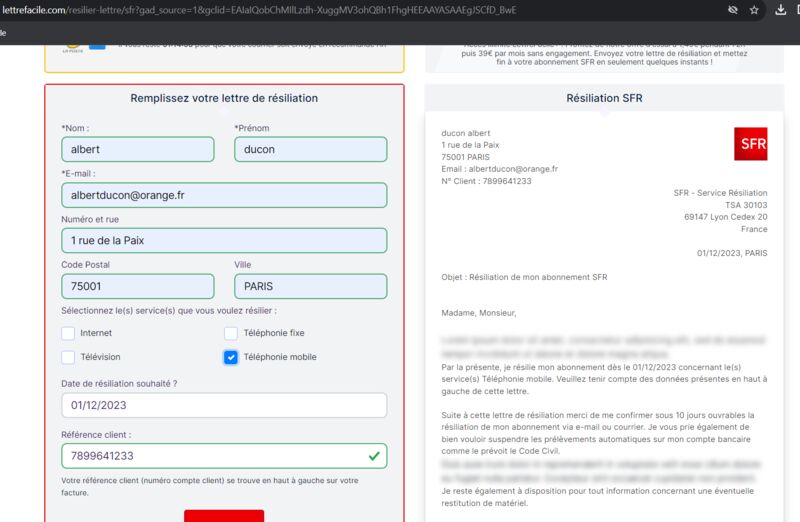Click the 01/12/2023, PARIS date line
Image resolution: width=800 pixels, height=522 pixels.
click(x=732, y=253)
